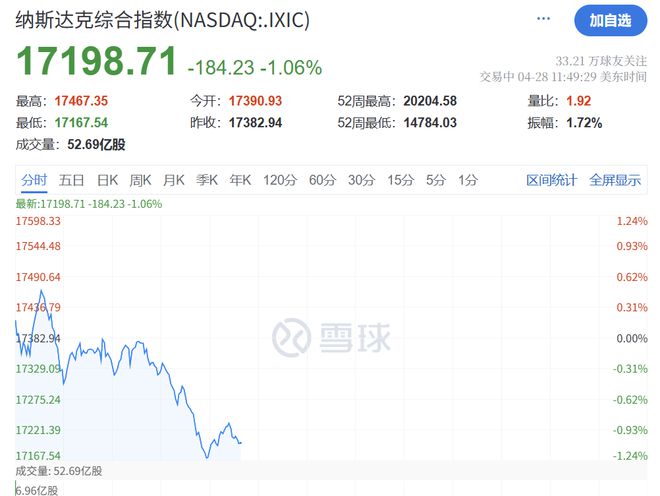Viewport: 660px width, 496px height.
Task: Open the 日K daily candlestick tab
Action: pos(107,180)
